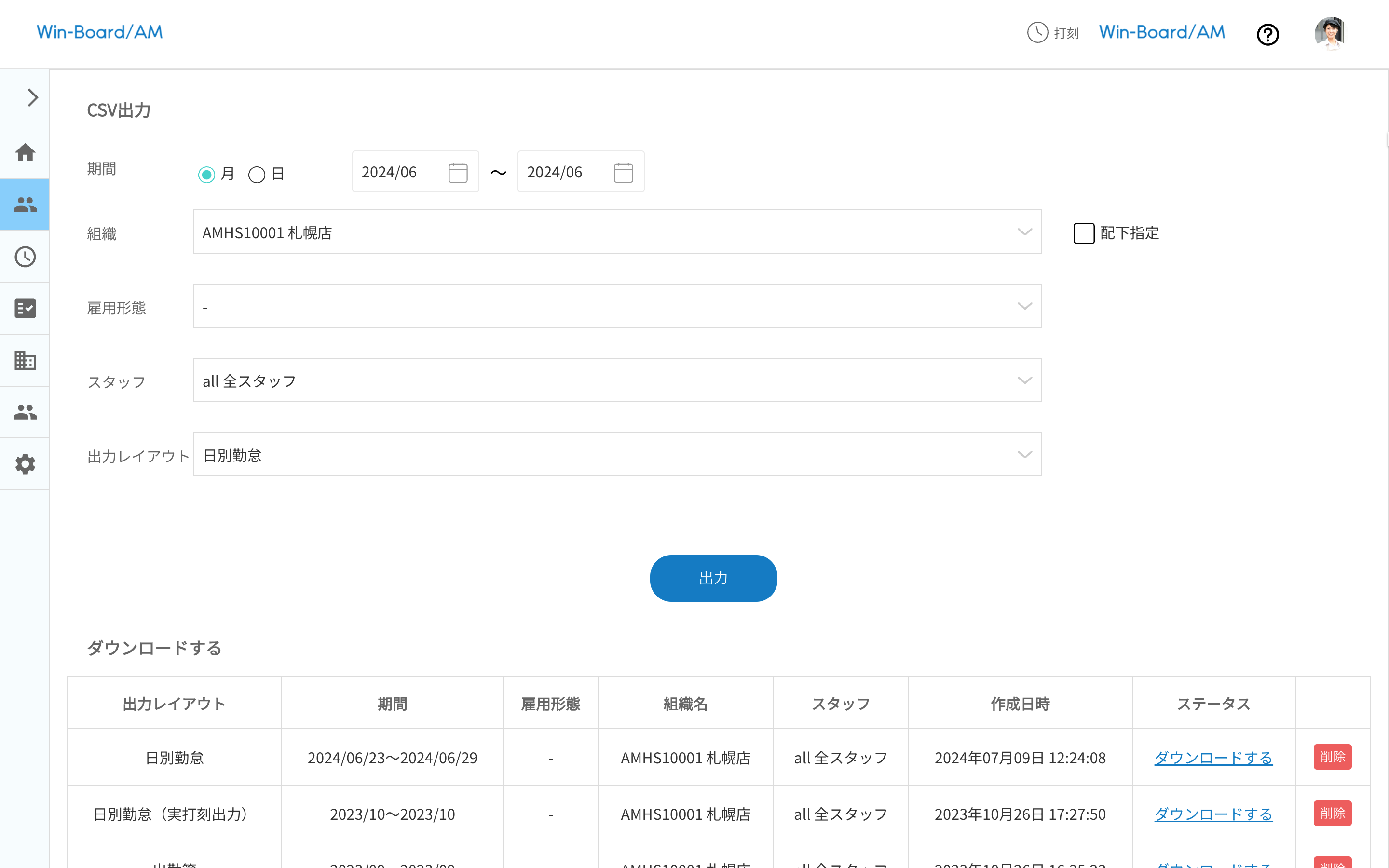Click ダウンロードする link for 日別勤怠 row

tap(1213, 758)
